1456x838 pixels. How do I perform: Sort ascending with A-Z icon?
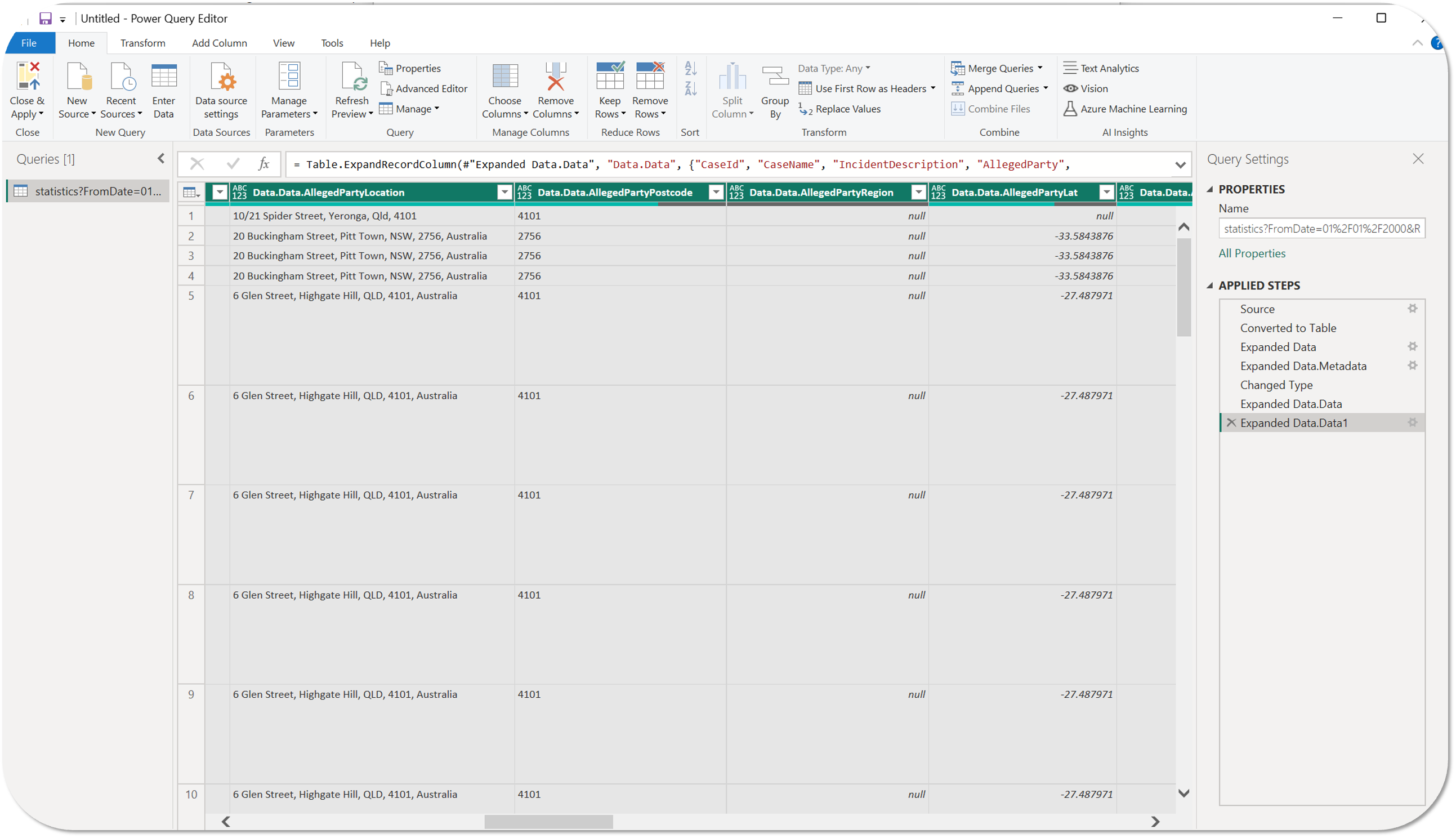tap(690, 69)
